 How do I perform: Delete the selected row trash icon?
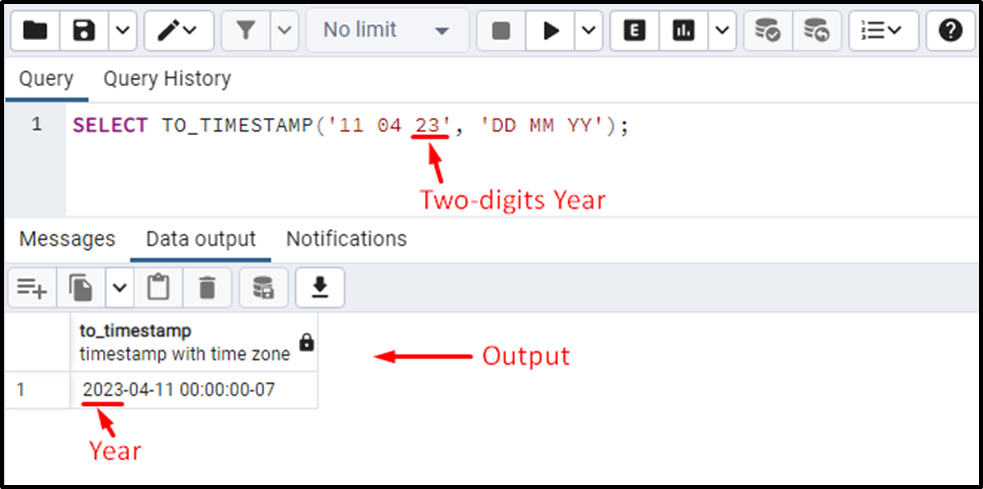[x=207, y=288]
